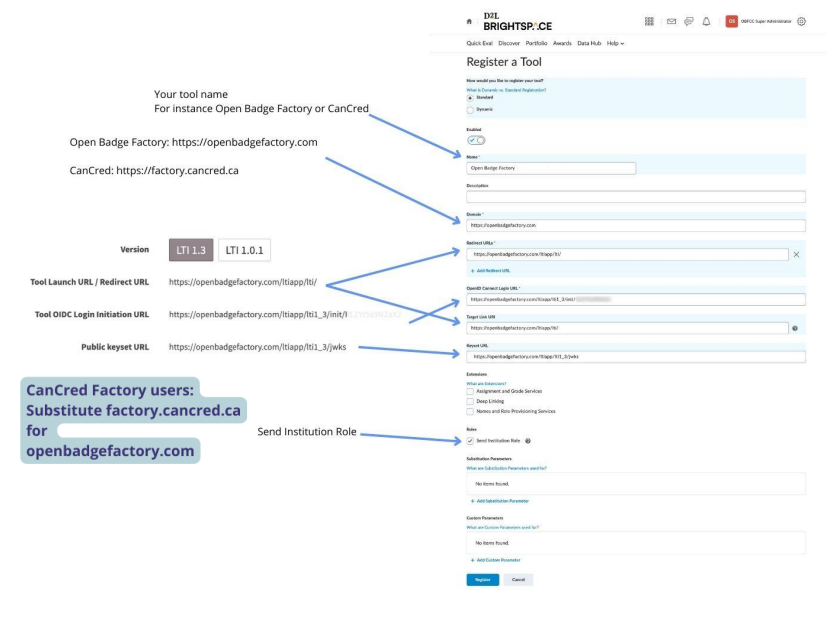The height and width of the screenshot is (617, 832).
Task: Open the What are Extensions? link
Action: coord(486,384)
